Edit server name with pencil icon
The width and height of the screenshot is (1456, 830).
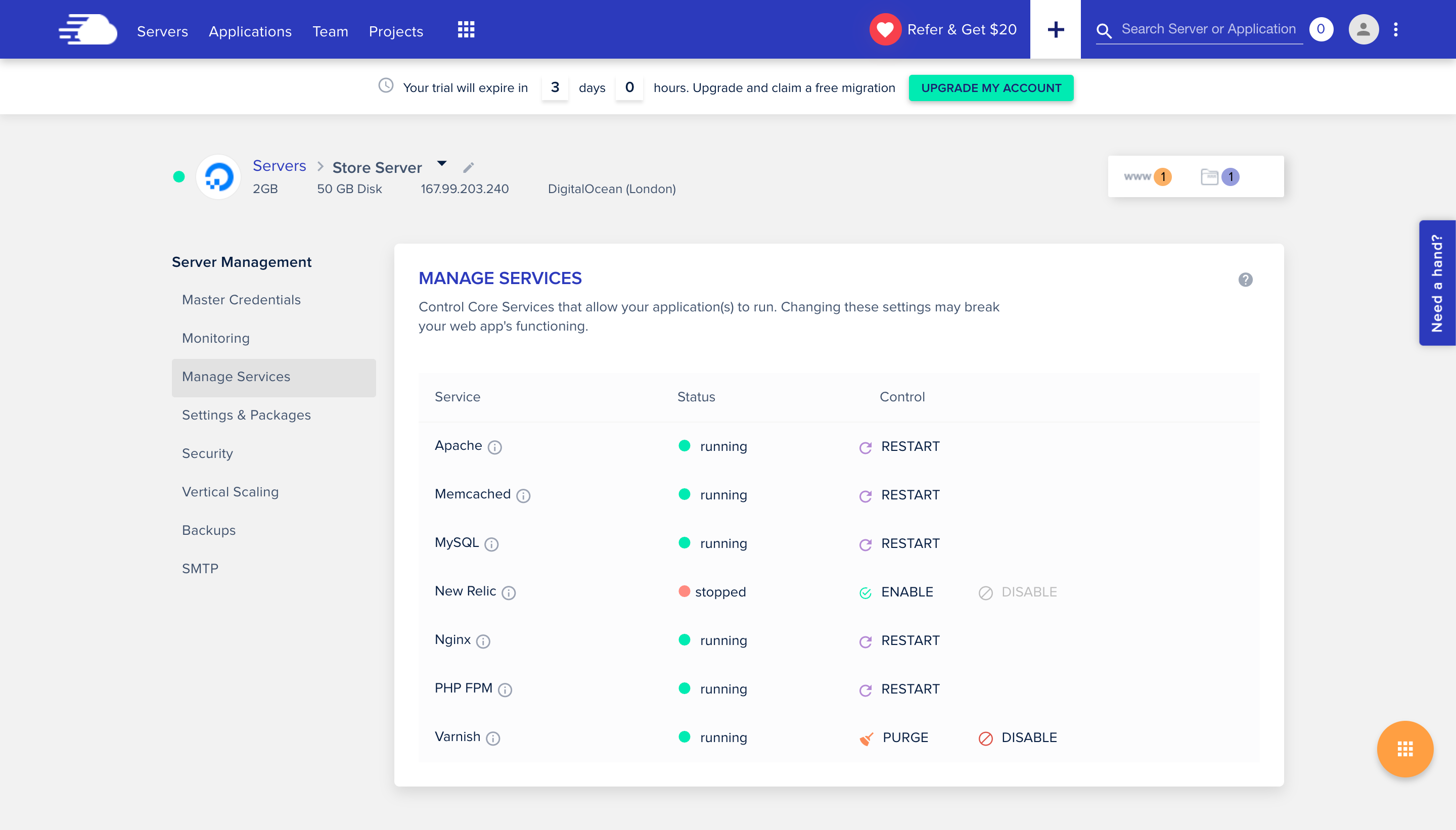coord(468,168)
